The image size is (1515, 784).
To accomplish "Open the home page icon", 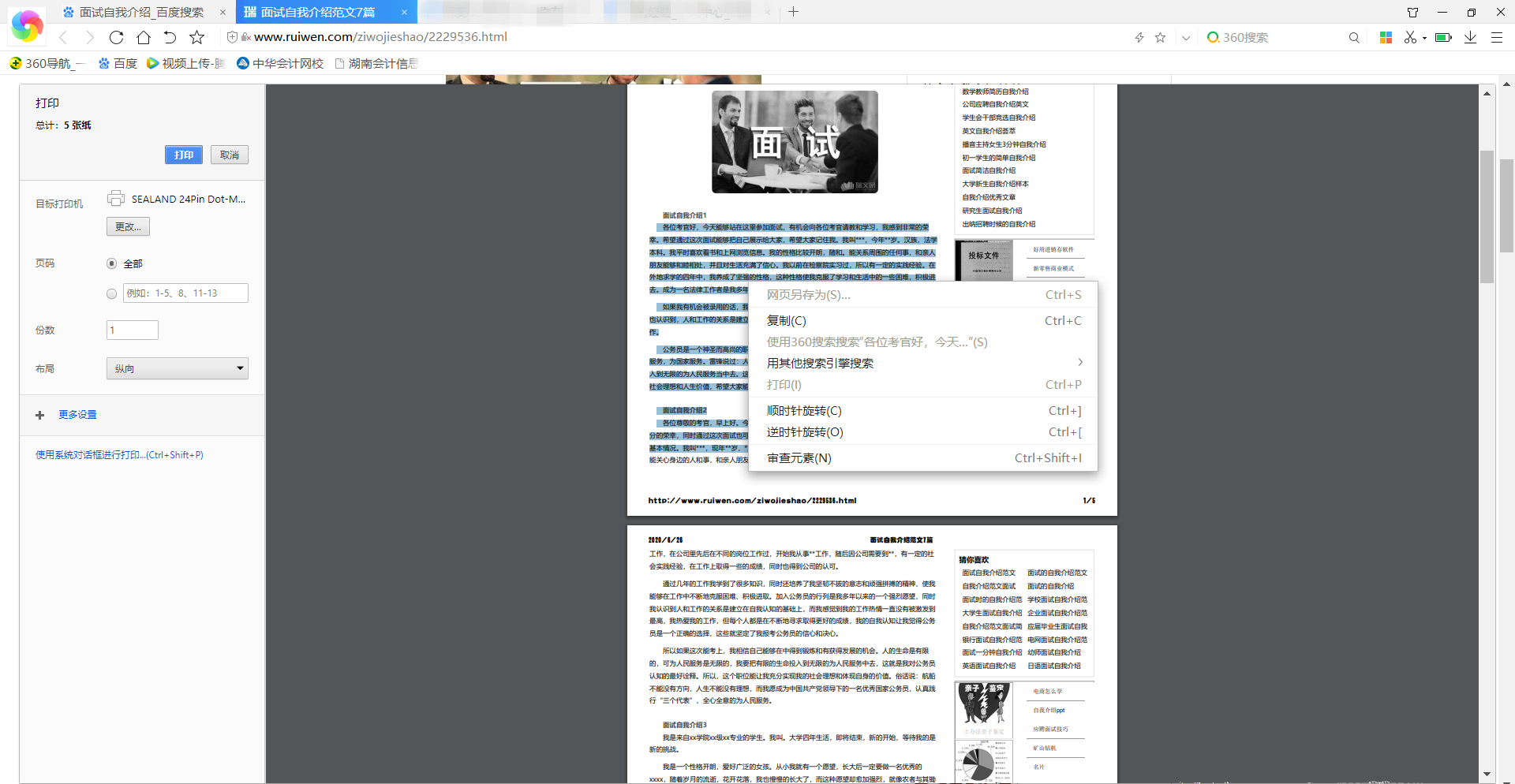I will tap(143, 37).
